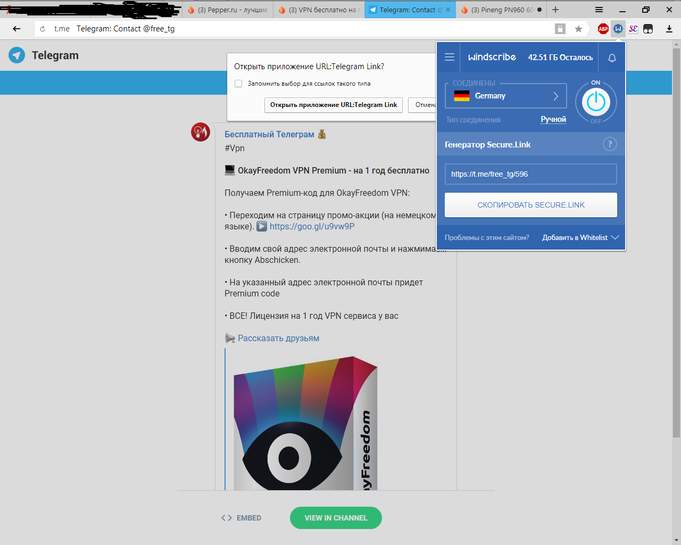Expand the Germany location selector
The width and height of the screenshot is (681, 545).
506,96
